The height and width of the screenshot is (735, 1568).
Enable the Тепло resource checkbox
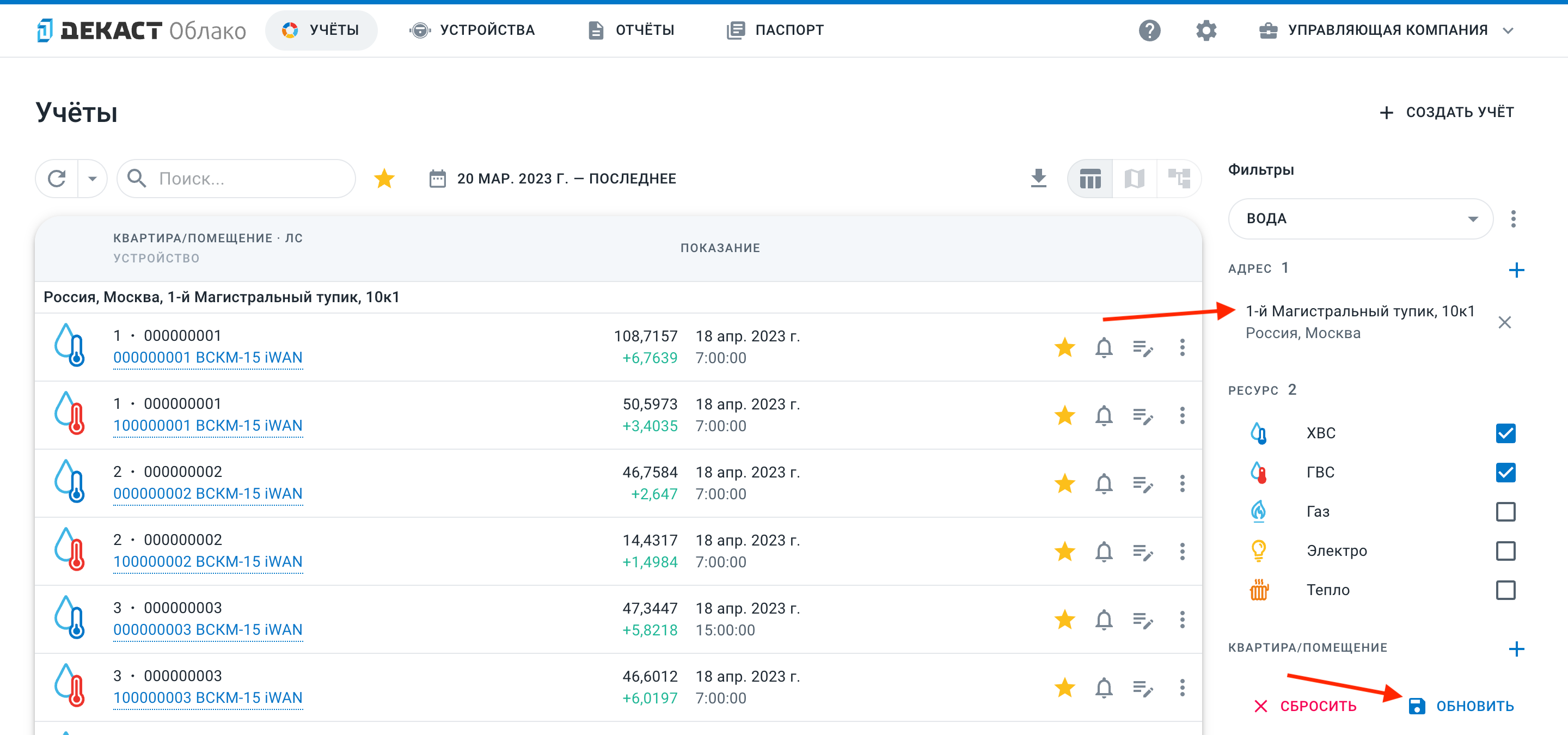coord(1505,590)
